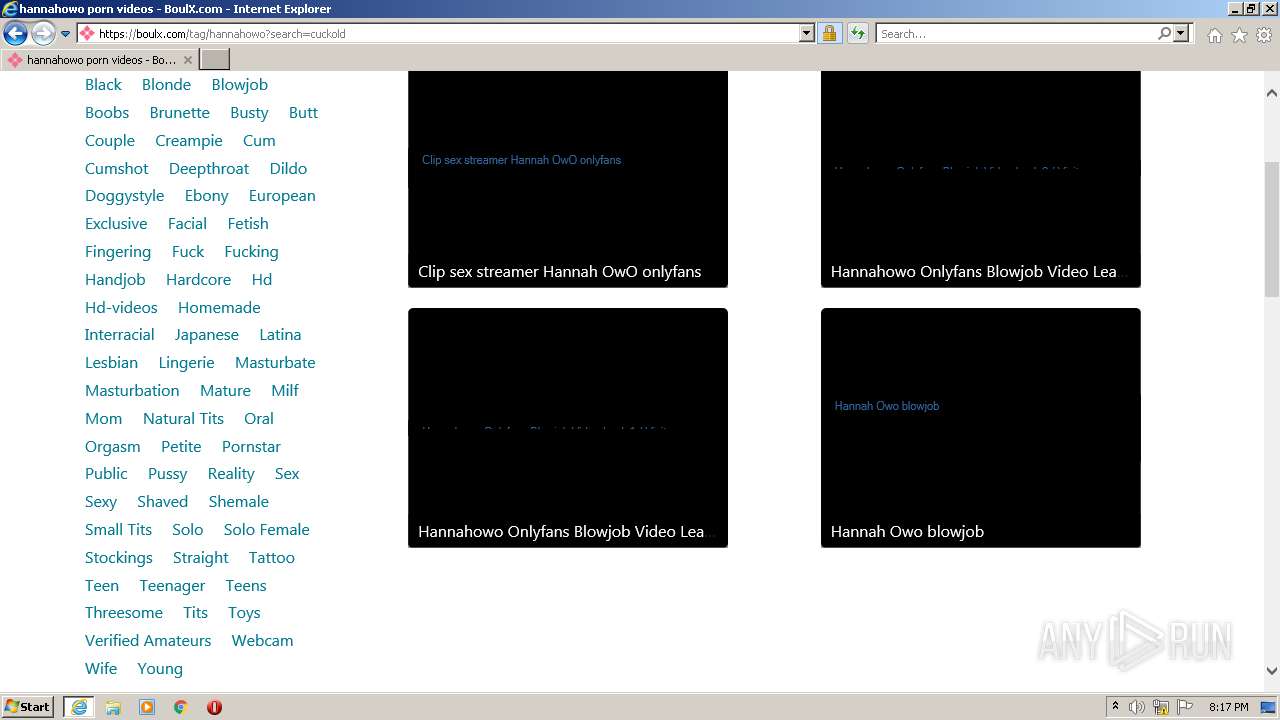1280x720 pixels.
Task: Open the Latina tag link
Action: [x=280, y=335]
